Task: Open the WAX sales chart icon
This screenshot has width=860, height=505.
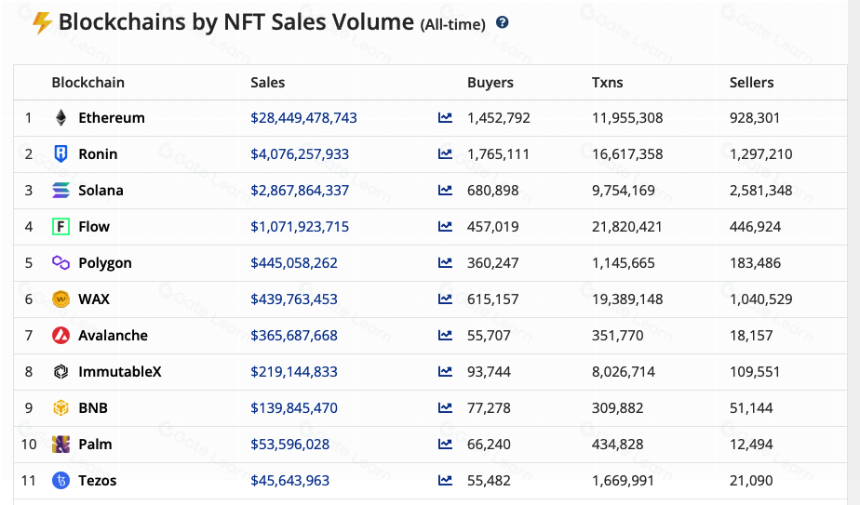Action: point(445,298)
